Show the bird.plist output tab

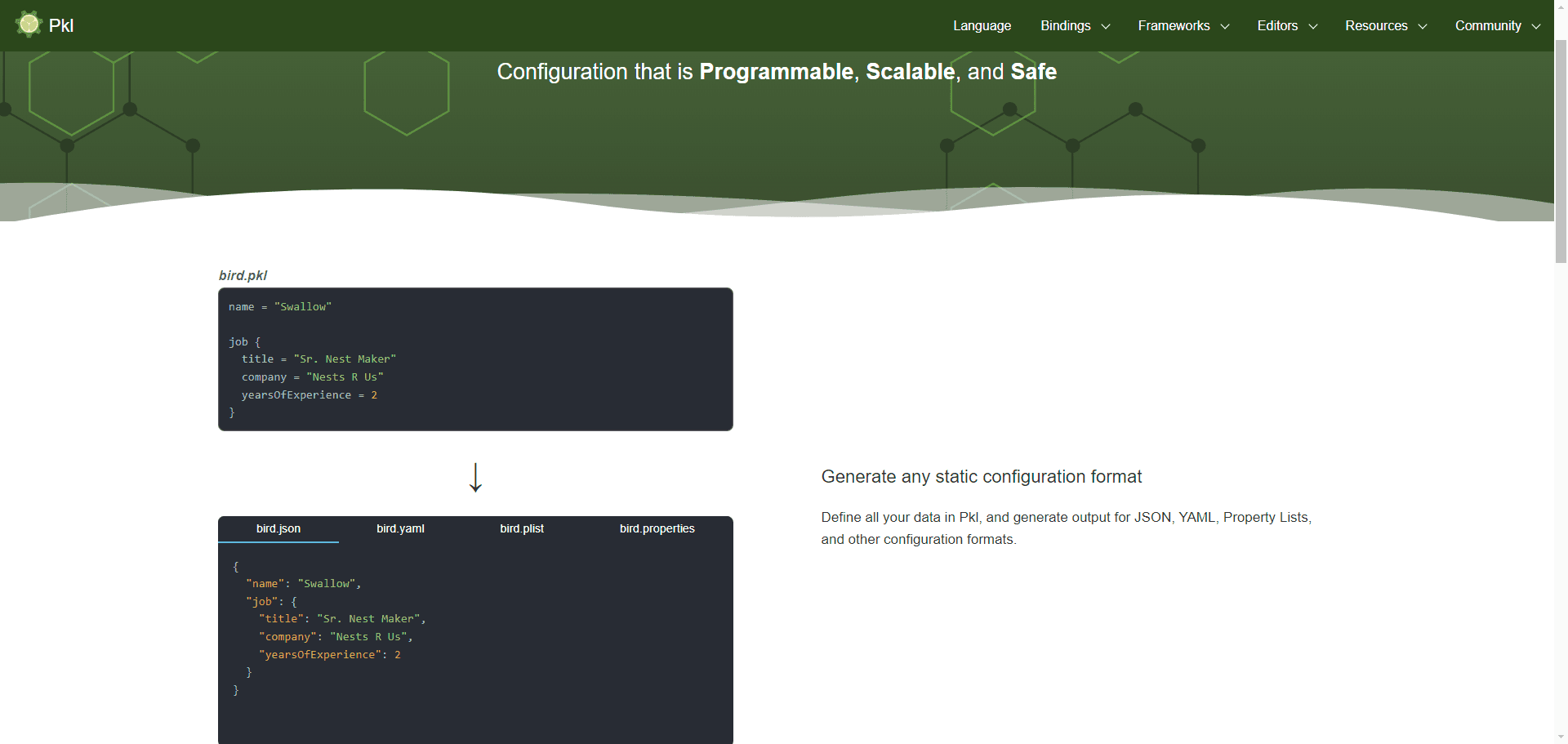pos(522,529)
